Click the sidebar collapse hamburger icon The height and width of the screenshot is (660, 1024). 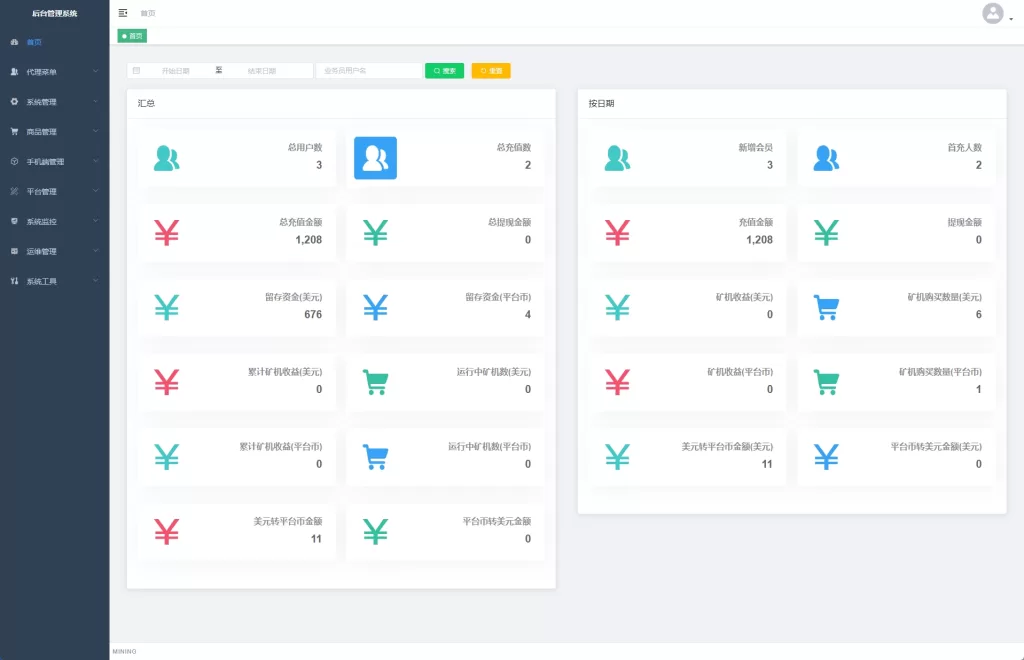(x=123, y=13)
